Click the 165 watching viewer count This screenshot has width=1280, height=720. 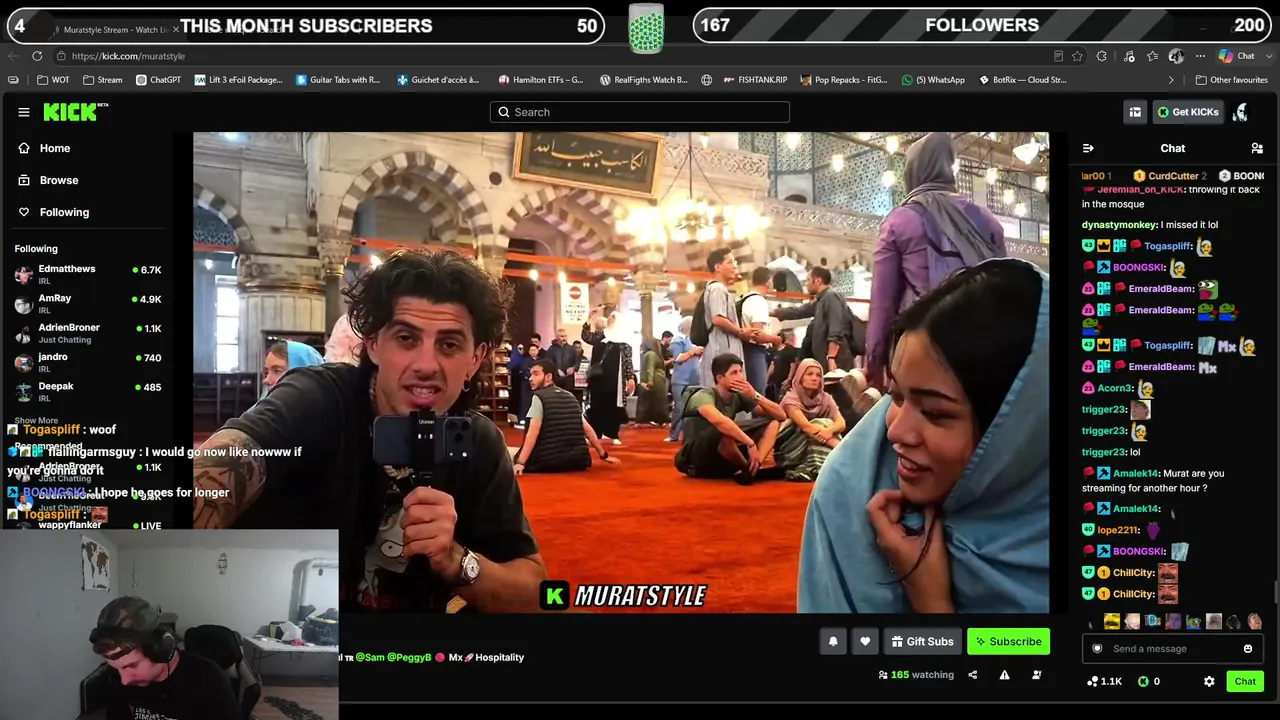pos(916,675)
